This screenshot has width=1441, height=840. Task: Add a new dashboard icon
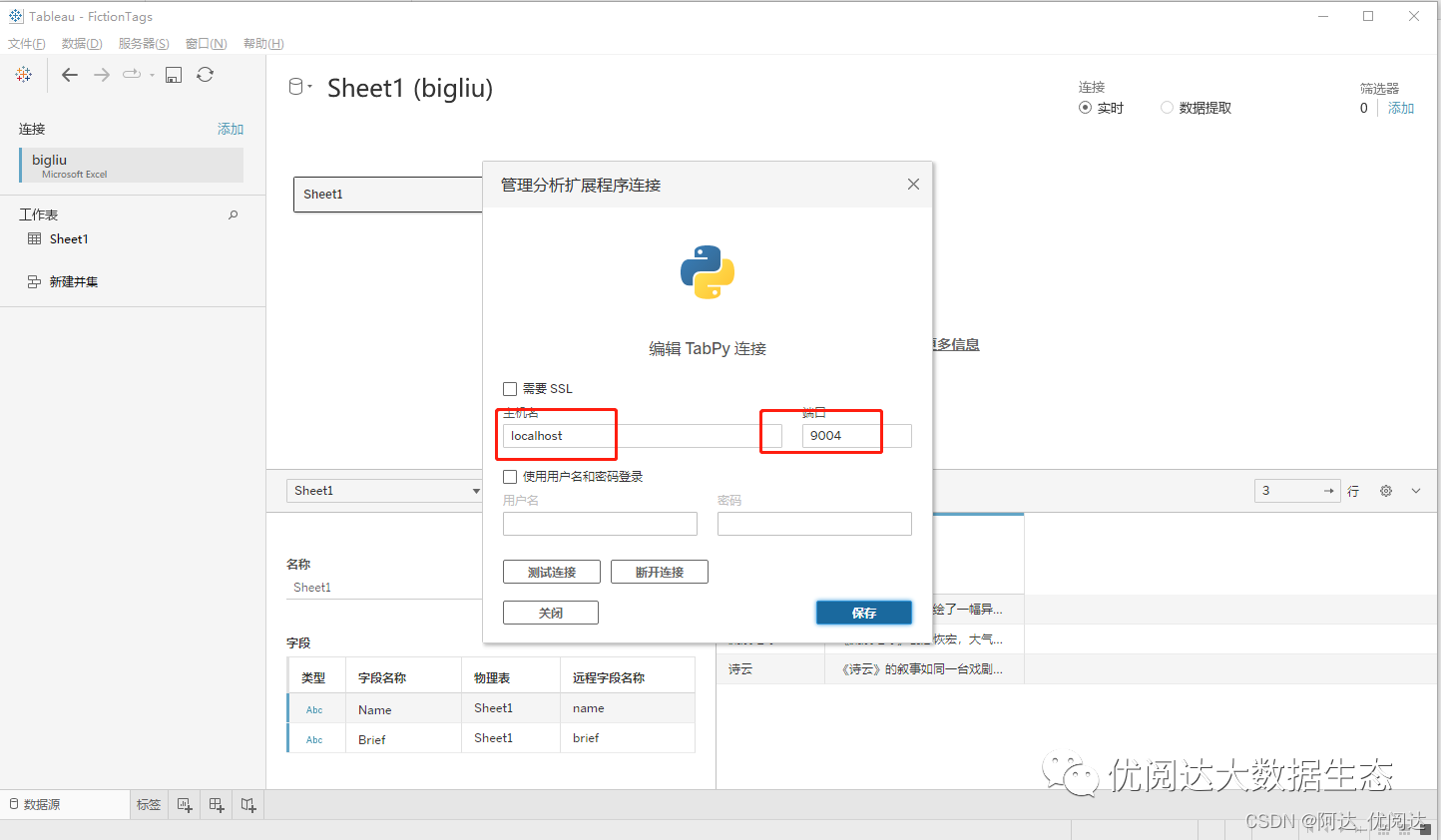[217, 805]
